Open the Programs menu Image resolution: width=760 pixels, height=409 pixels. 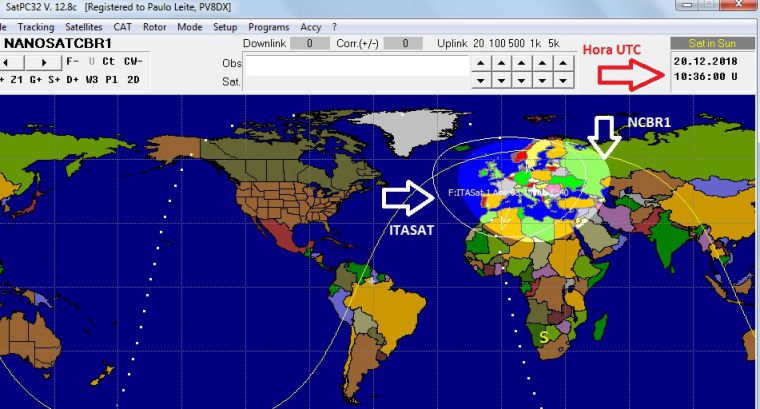pos(268,27)
